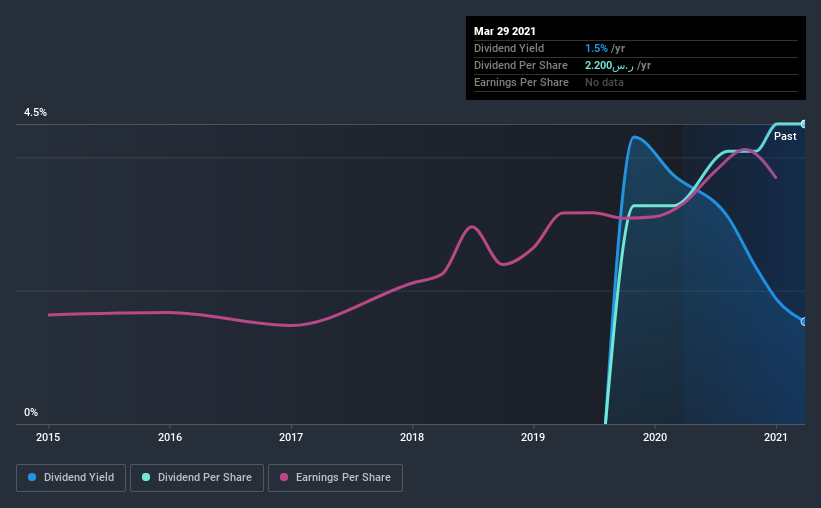Click the 2018 x-axis label

(412, 437)
